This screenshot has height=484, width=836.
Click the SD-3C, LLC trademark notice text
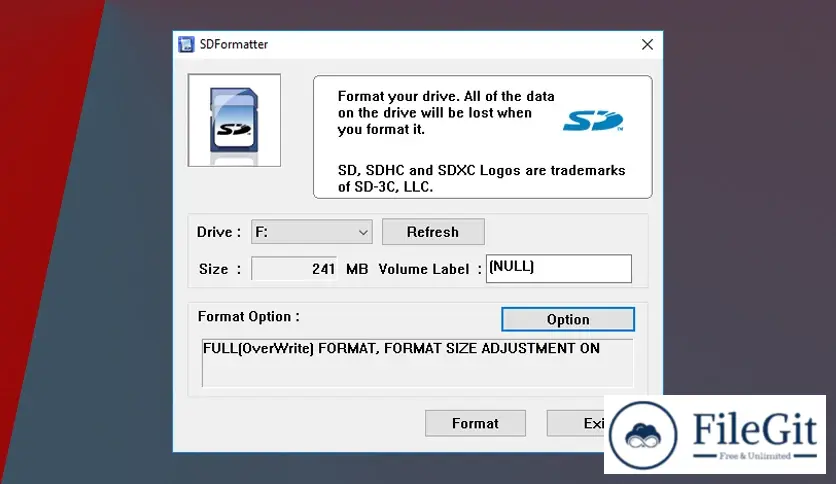tap(481, 179)
